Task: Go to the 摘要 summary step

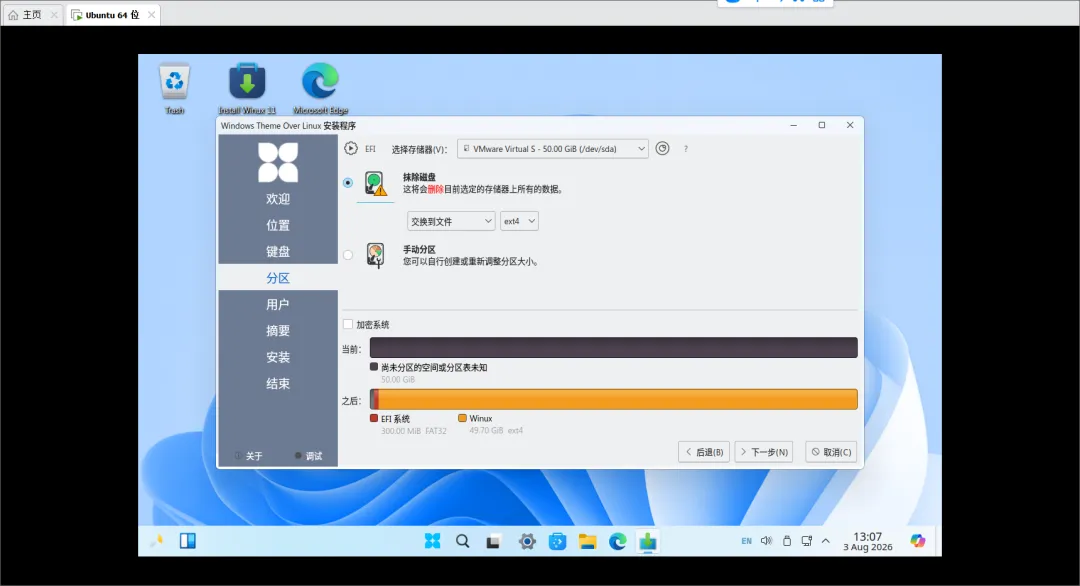Action: click(x=278, y=331)
